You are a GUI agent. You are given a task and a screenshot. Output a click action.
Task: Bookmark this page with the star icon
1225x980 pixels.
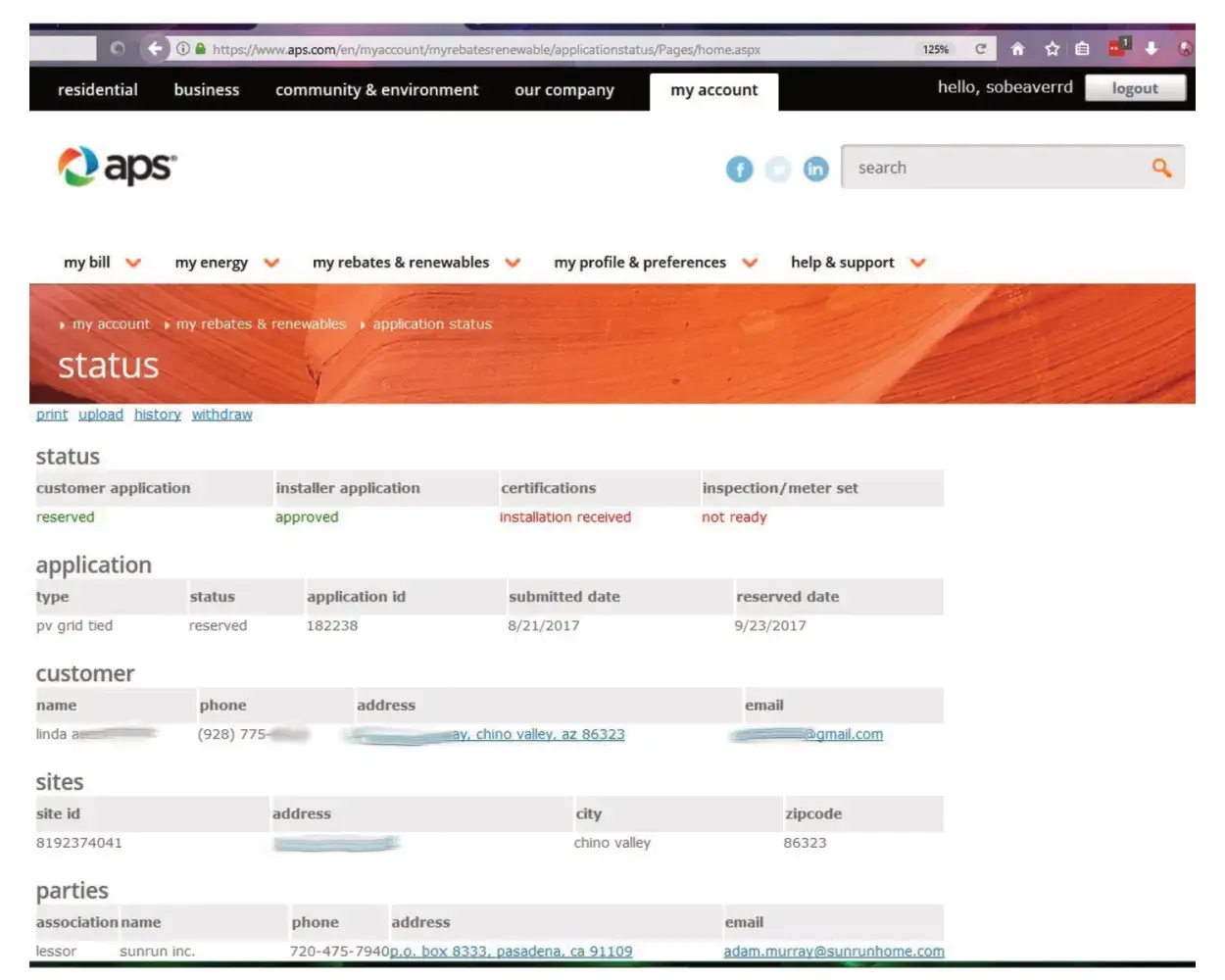click(x=1052, y=48)
